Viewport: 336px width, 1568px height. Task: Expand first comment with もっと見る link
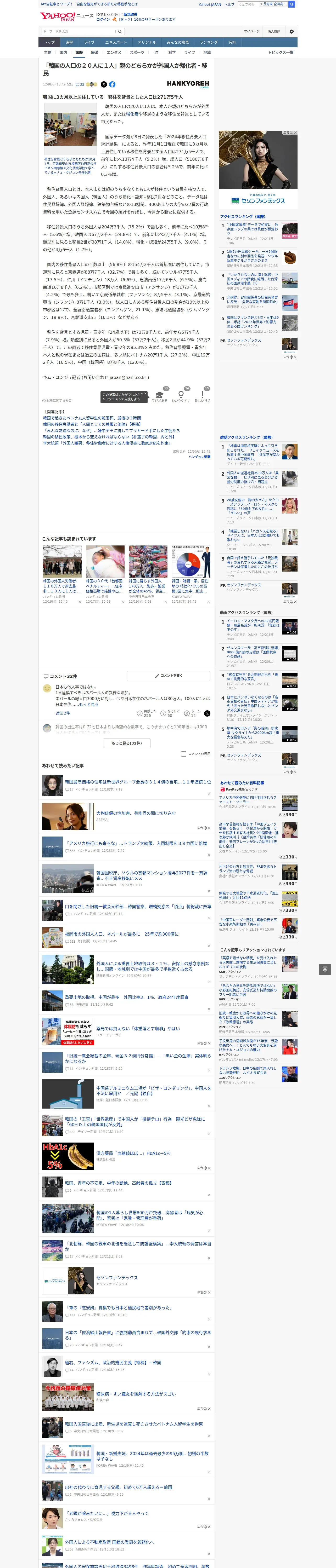(x=88, y=704)
